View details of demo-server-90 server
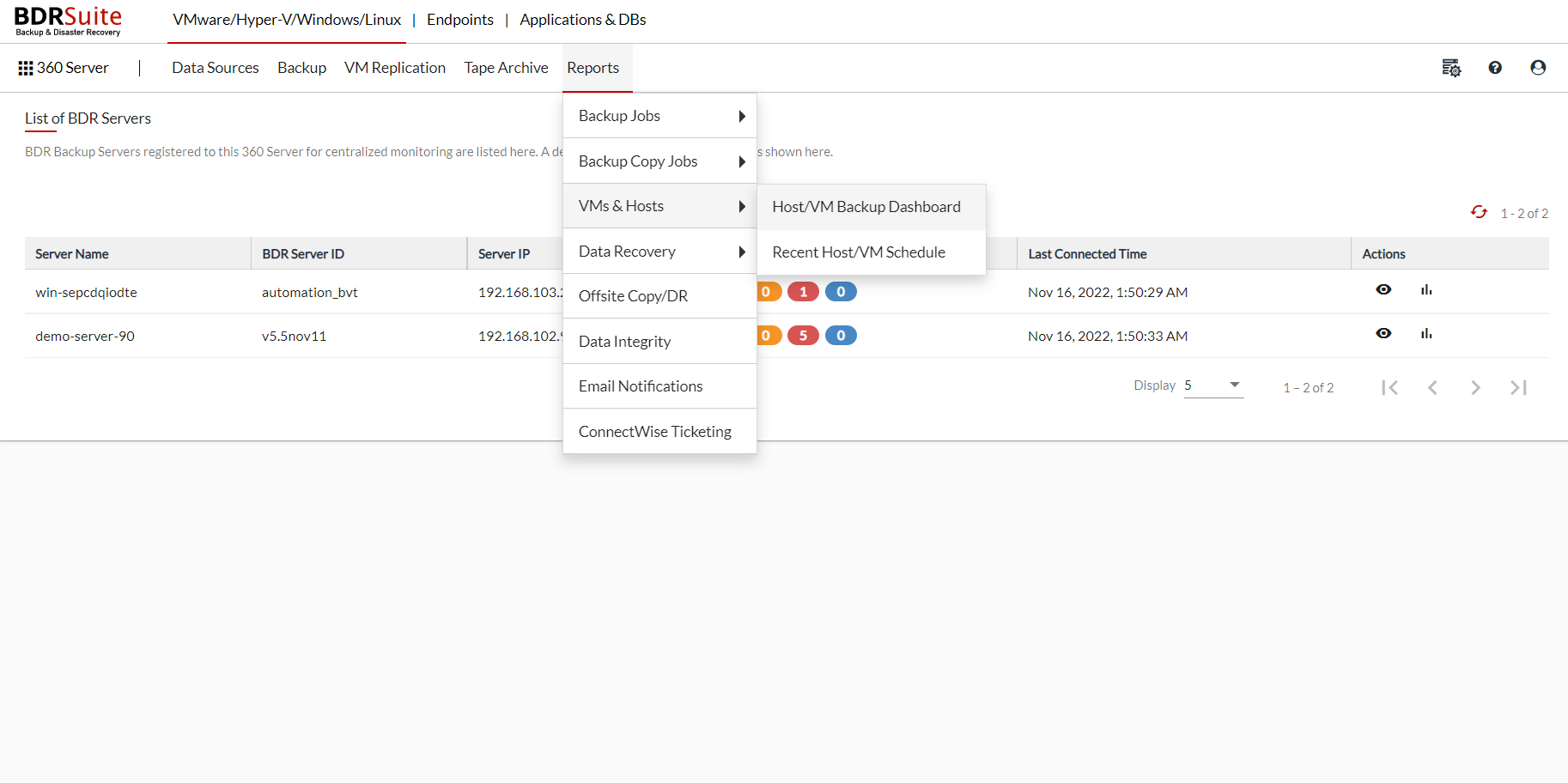The height and width of the screenshot is (783, 1568). 1383,334
